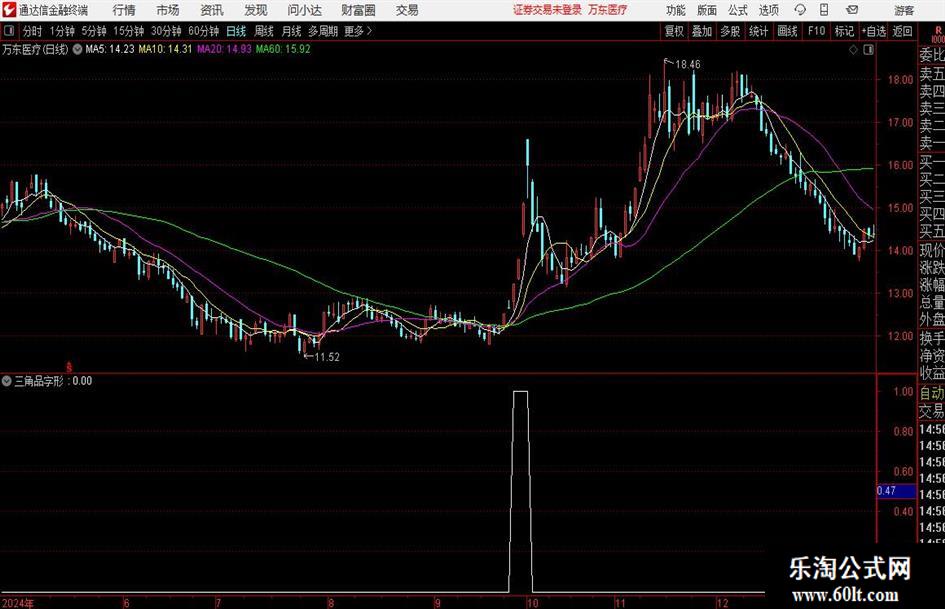
Task: Click the 游客 user account label
Action: (904, 10)
